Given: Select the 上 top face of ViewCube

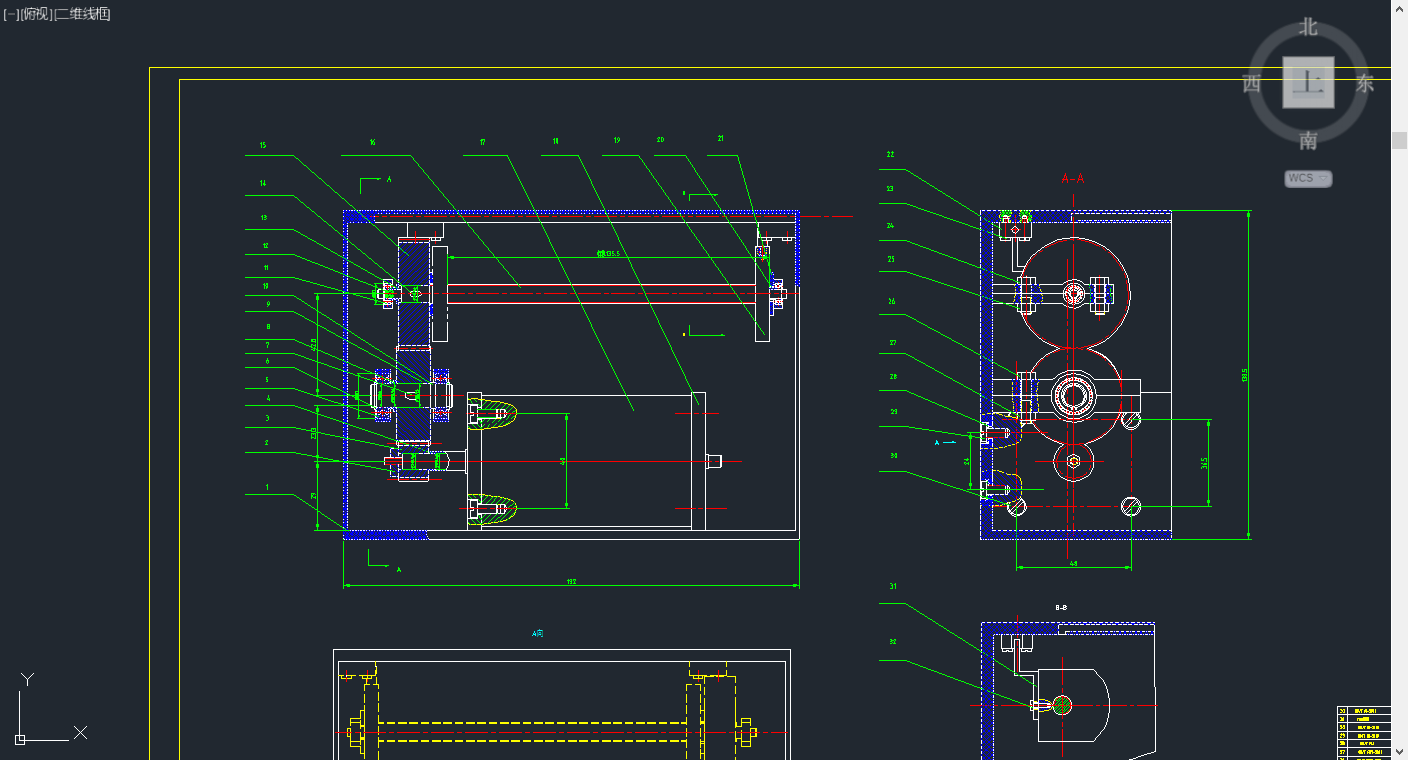Looking at the screenshot, I should click(1308, 83).
